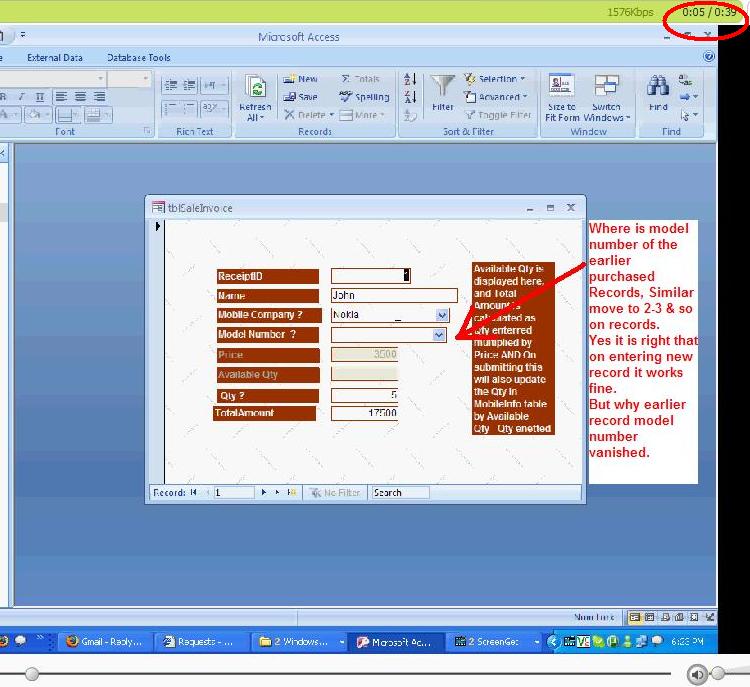Open the Mobile Company combo box arrow
750x687 pixels.
coord(442,315)
